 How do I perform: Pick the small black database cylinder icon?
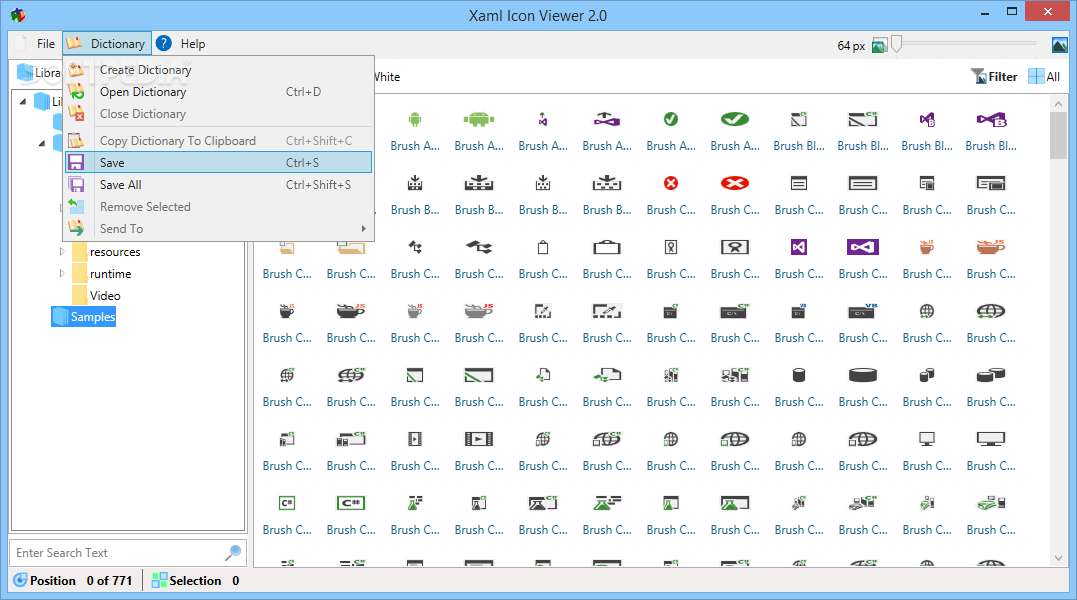pos(799,375)
